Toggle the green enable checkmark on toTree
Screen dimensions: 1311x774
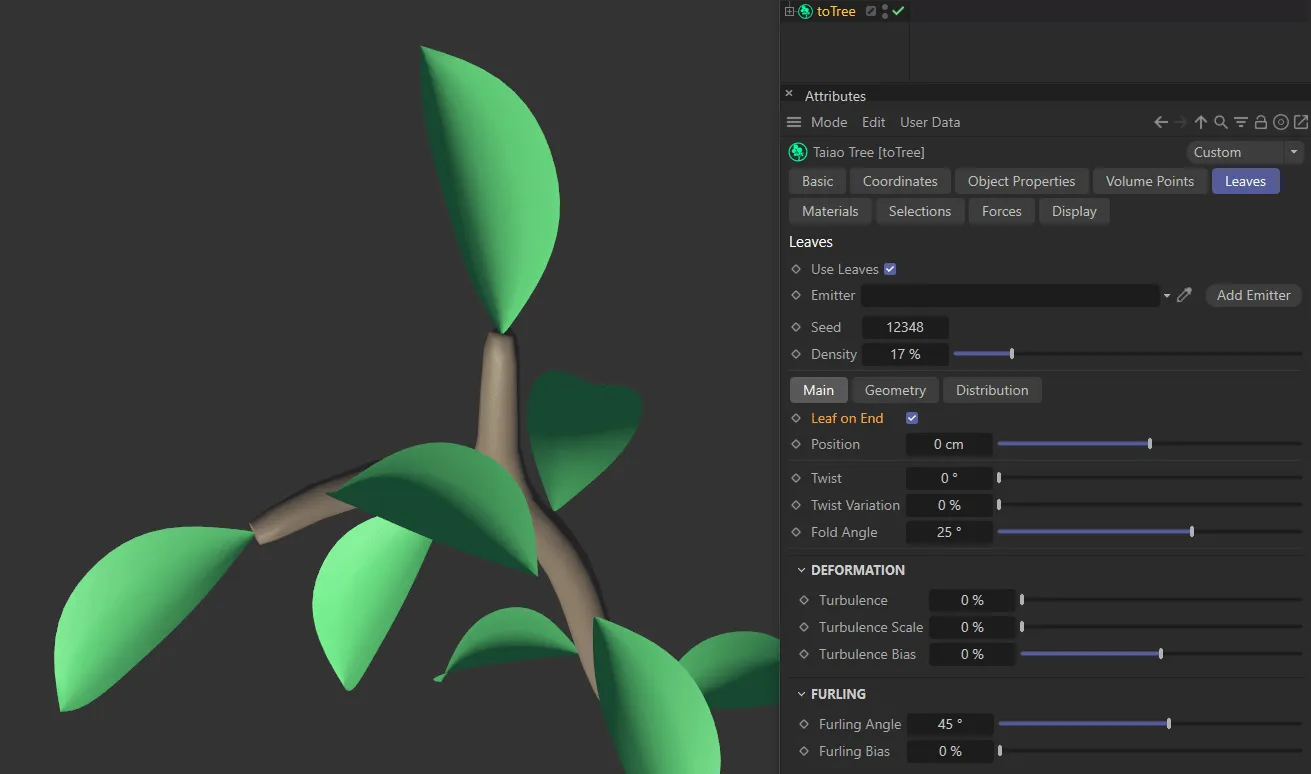896,11
